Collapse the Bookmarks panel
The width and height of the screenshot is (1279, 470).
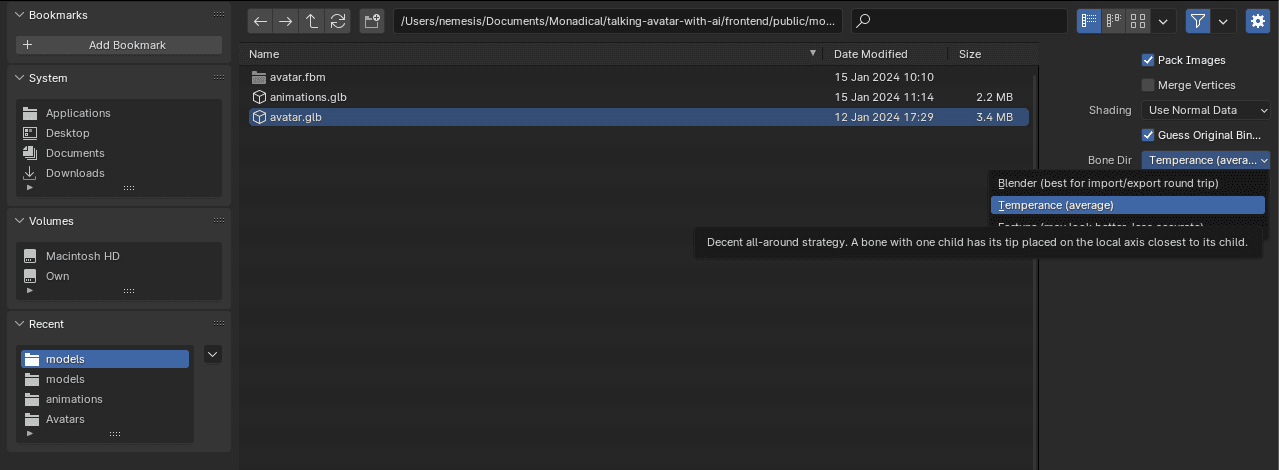click(x=19, y=15)
